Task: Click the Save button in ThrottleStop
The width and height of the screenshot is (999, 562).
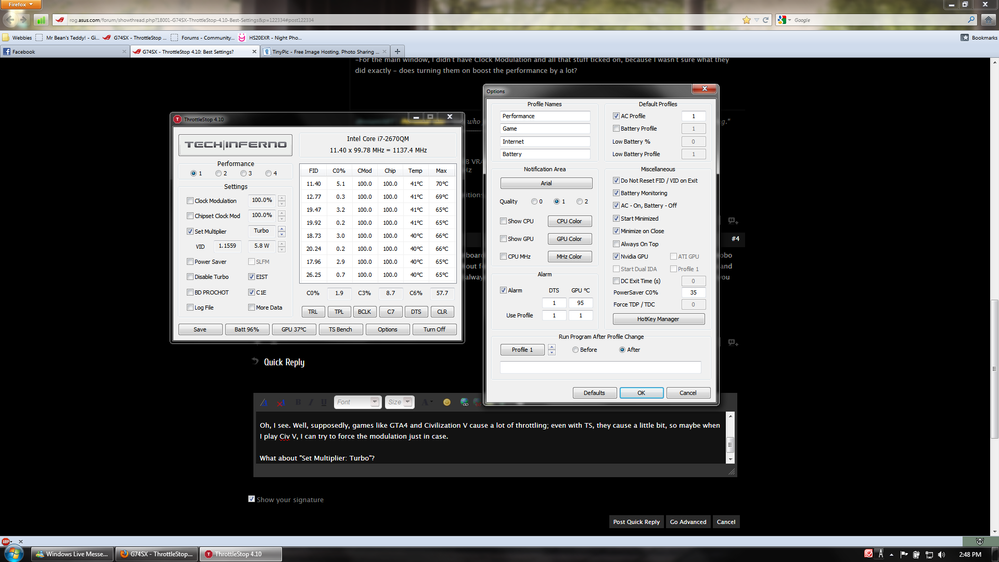Action: click(200, 329)
